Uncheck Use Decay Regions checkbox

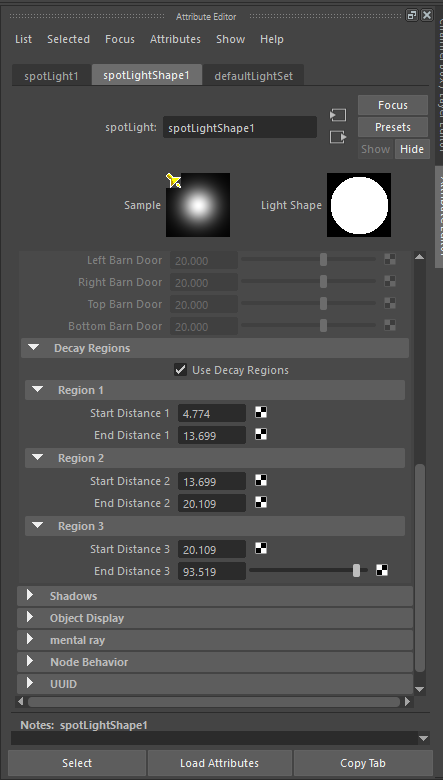tap(180, 370)
